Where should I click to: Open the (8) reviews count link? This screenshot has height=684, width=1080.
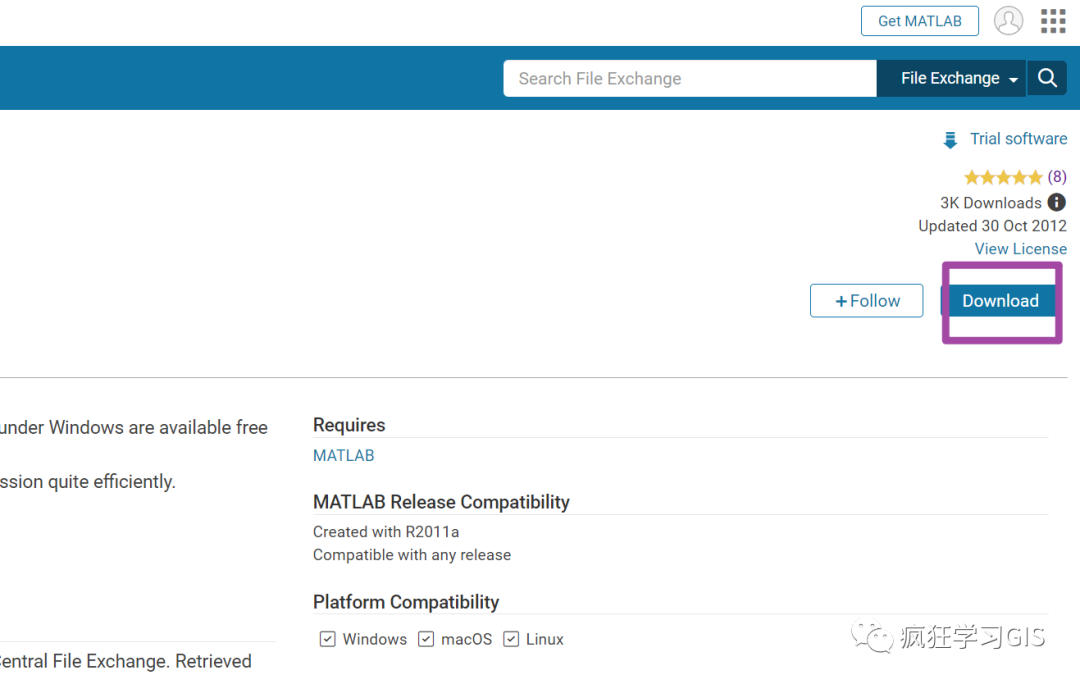click(x=1057, y=177)
